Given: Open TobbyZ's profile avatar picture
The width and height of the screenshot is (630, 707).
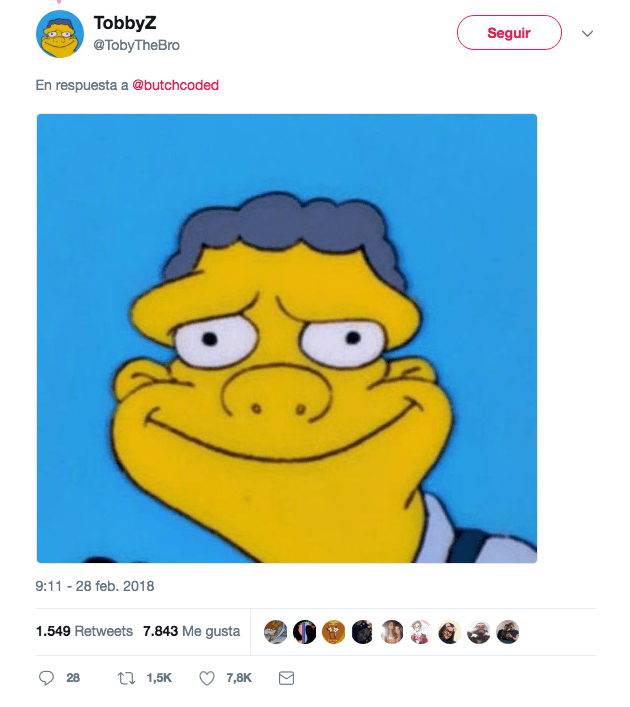Looking at the screenshot, I should 60,34.
